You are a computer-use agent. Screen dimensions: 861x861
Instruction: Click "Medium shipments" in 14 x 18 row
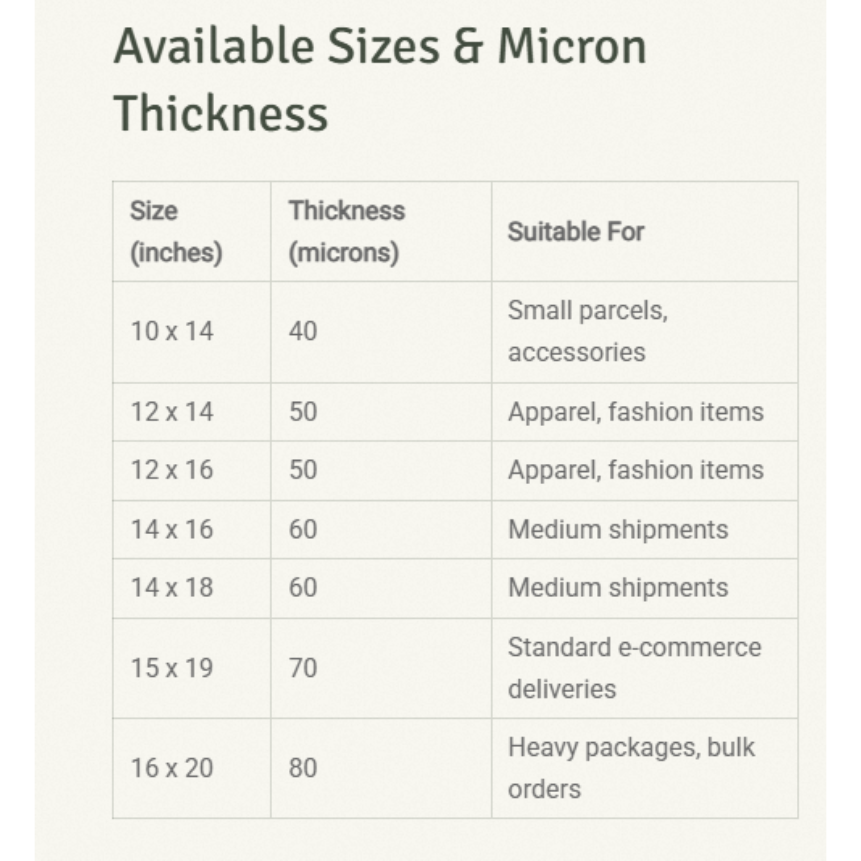pyautogui.click(x=618, y=588)
